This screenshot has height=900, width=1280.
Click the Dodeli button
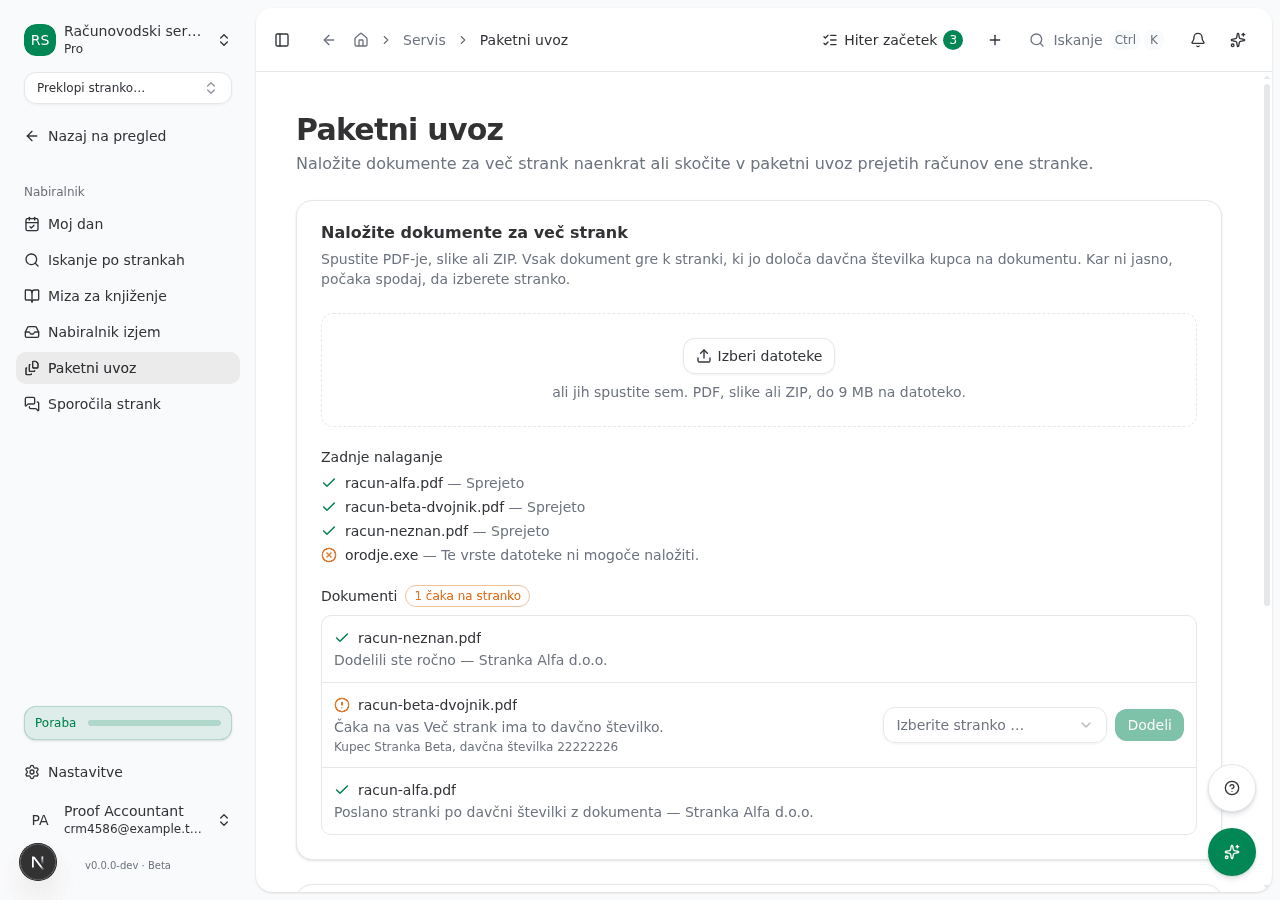[1149, 725]
